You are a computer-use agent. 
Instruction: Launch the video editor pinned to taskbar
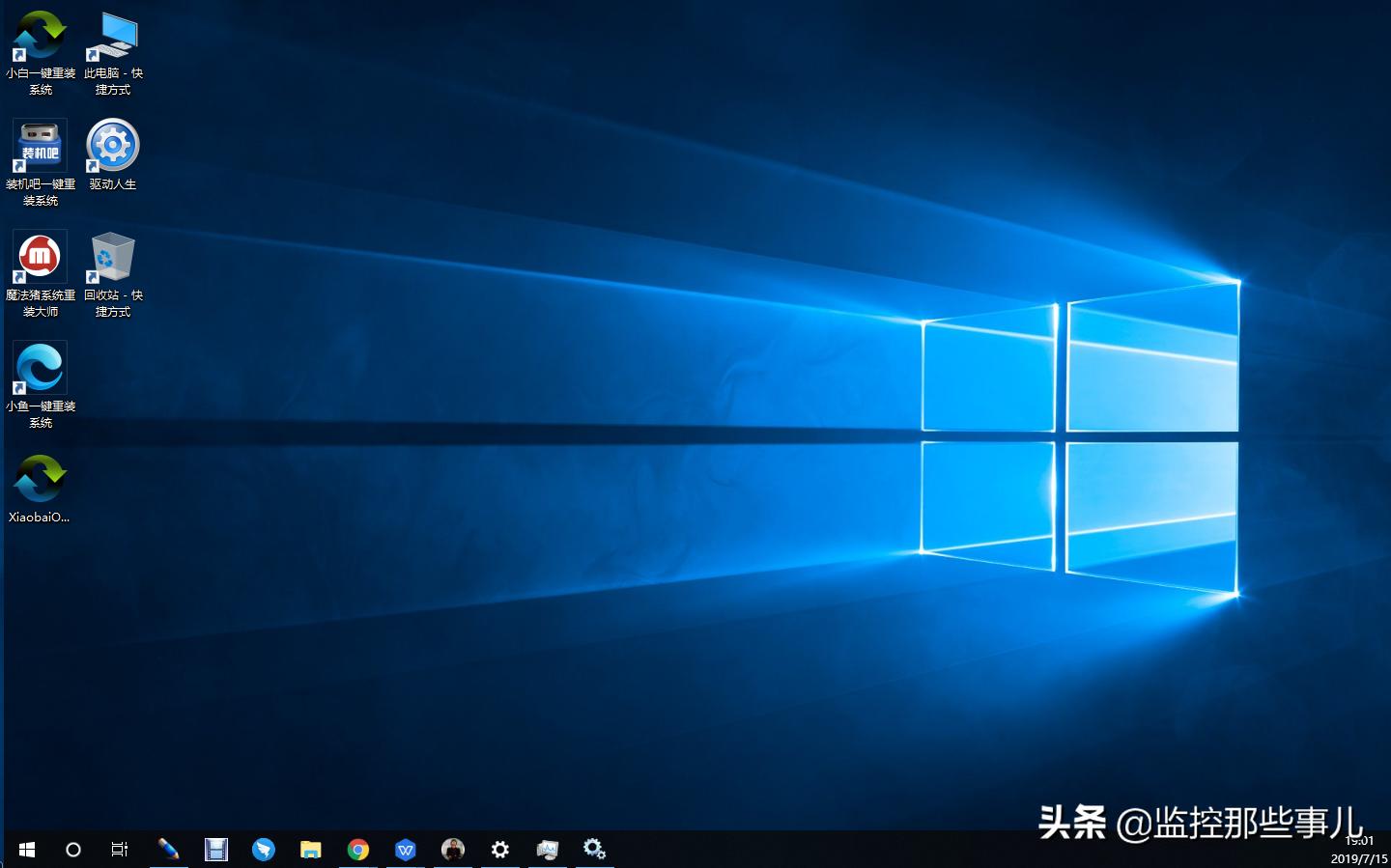click(216, 849)
